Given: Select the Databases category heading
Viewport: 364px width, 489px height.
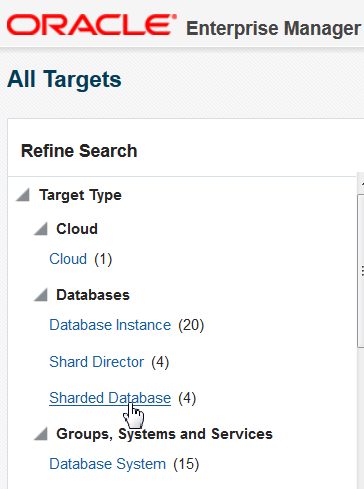Looking at the screenshot, I should point(93,295).
